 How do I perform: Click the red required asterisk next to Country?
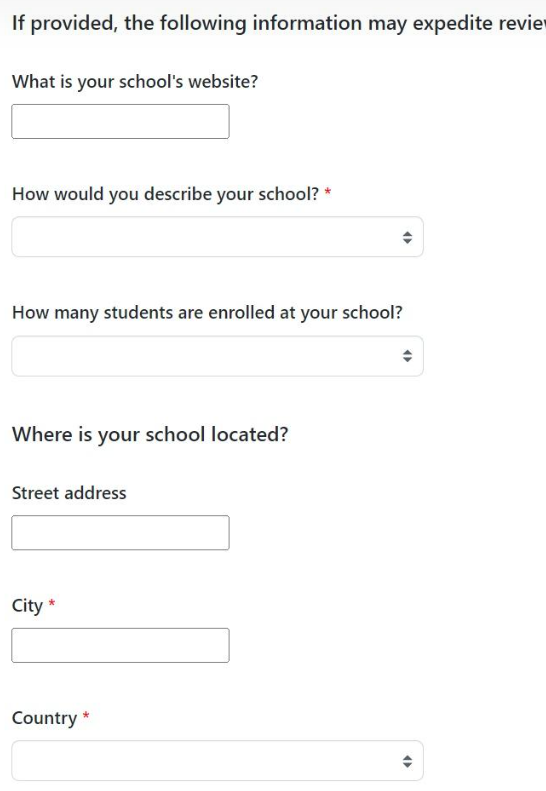(x=86, y=716)
